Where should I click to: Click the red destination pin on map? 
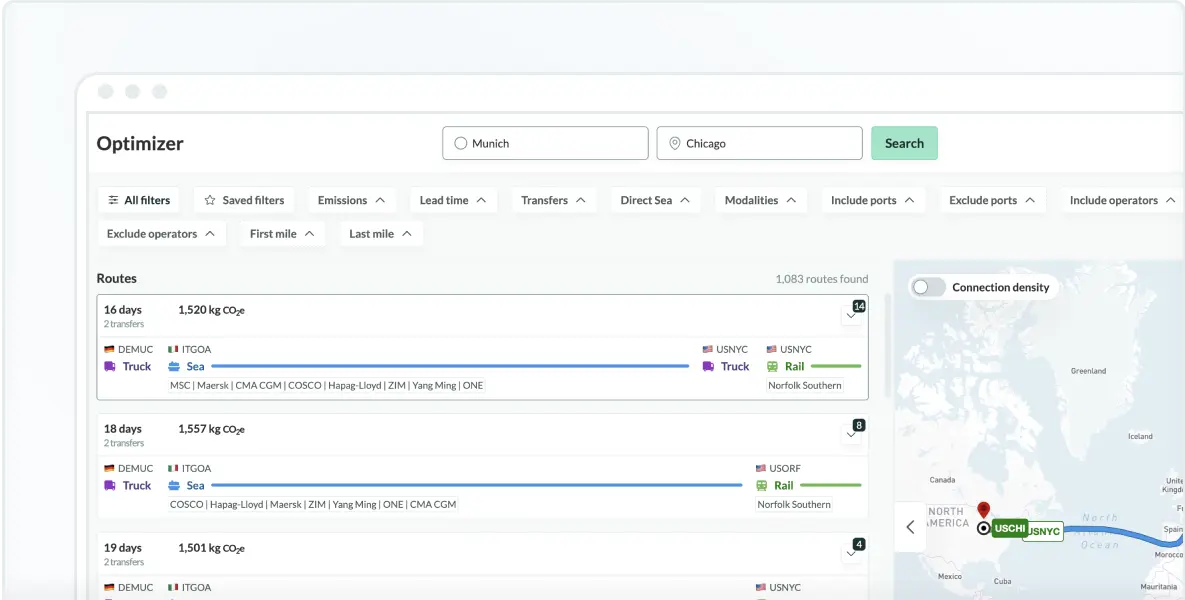coord(983,510)
